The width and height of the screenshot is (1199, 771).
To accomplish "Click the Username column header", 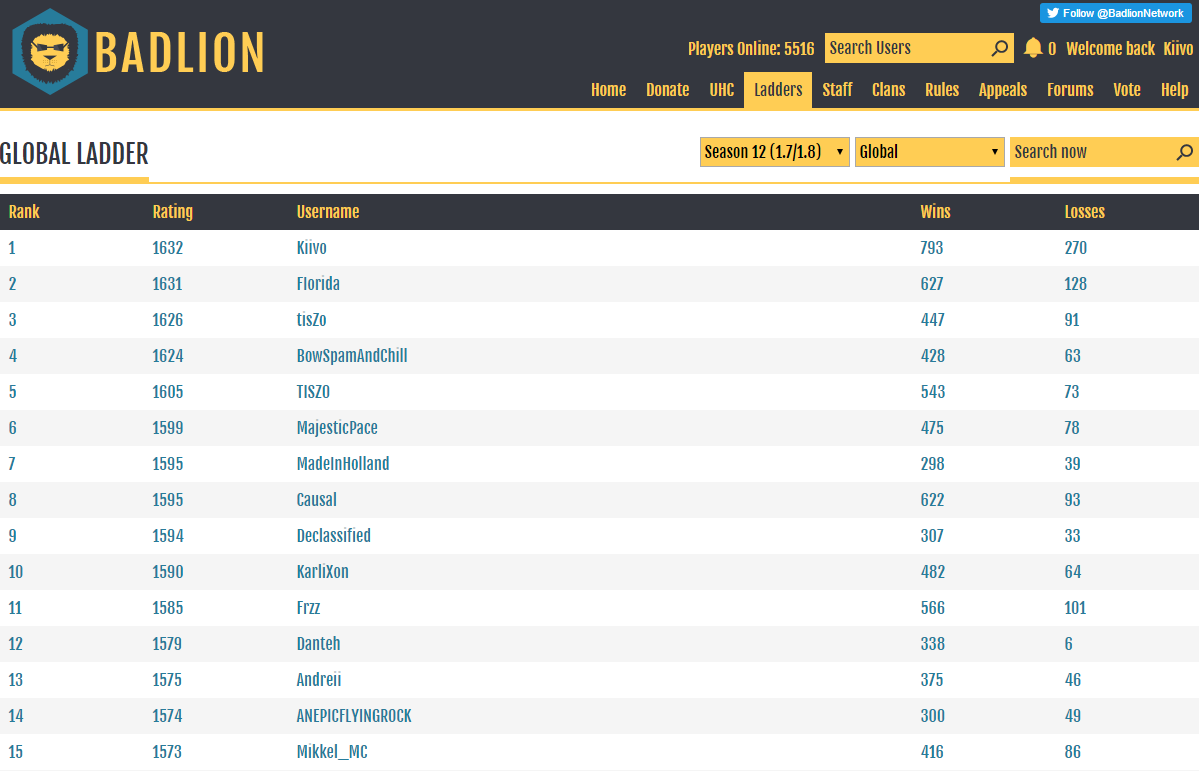I will [327, 212].
